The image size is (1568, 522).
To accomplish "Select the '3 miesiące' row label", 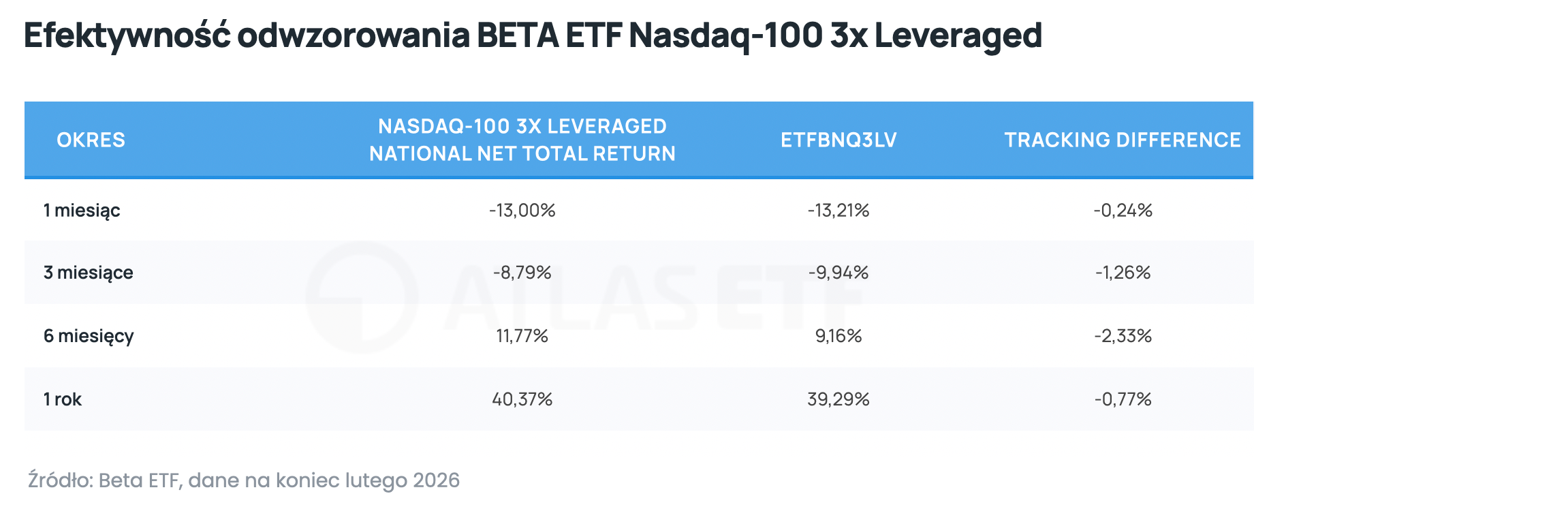I will click(89, 273).
